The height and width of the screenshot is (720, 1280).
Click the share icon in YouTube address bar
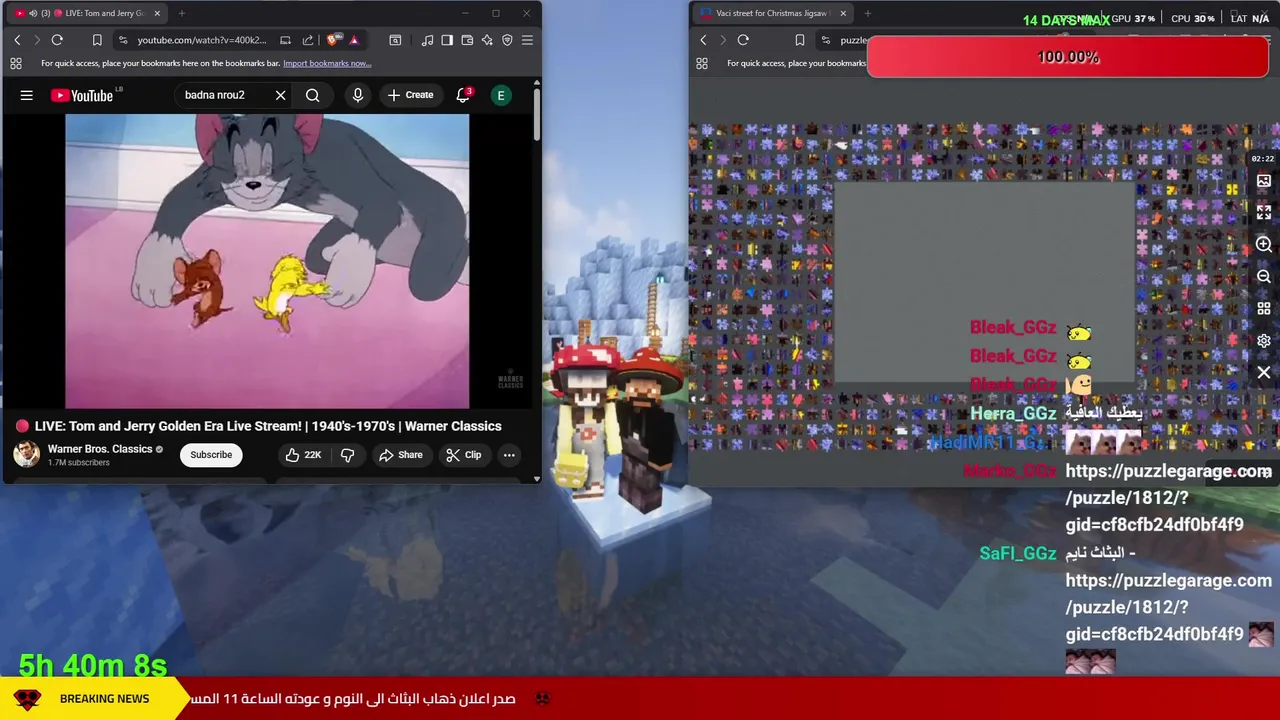coord(307,40)
